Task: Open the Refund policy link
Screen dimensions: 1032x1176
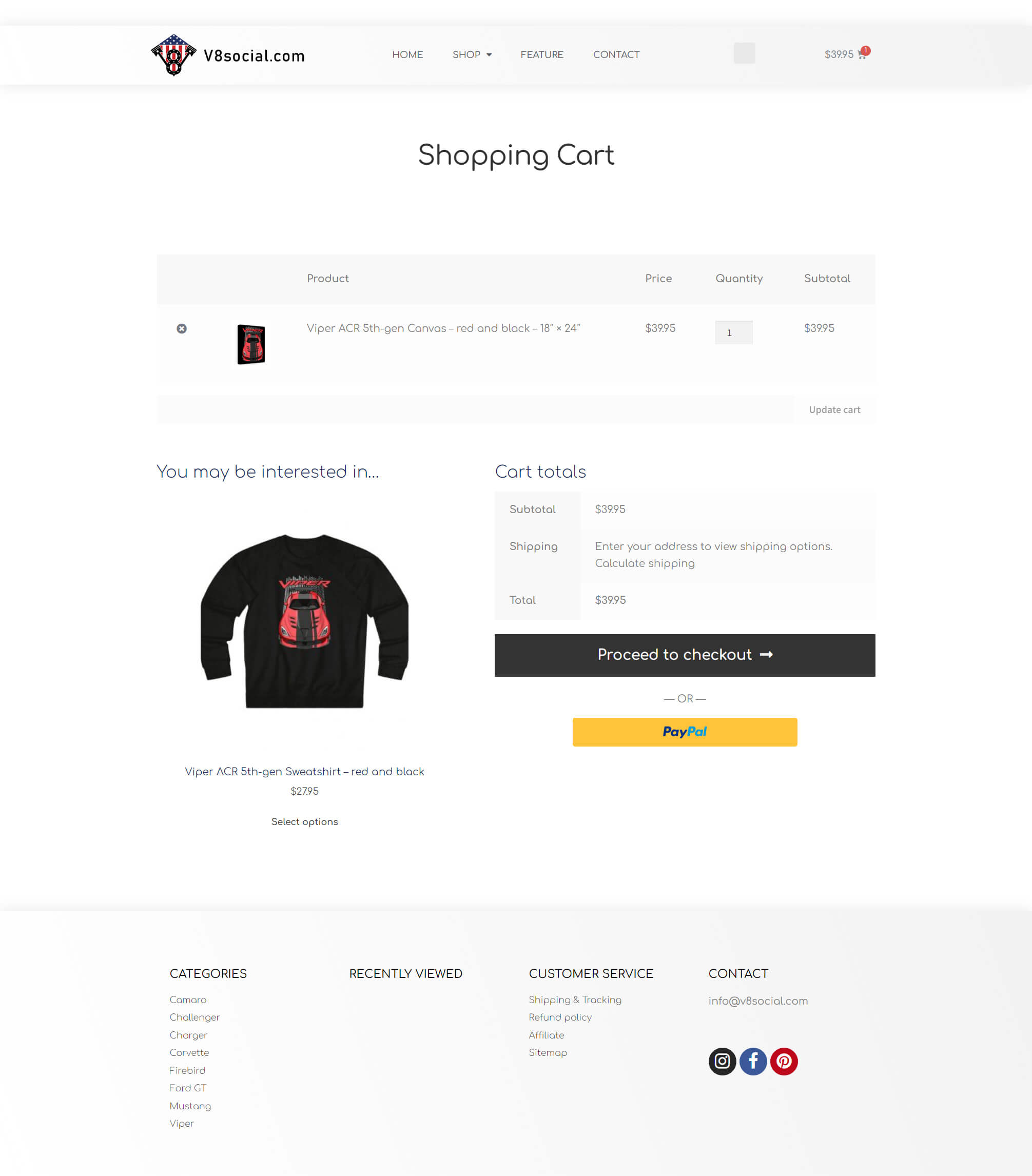Action: point(560,1017)
